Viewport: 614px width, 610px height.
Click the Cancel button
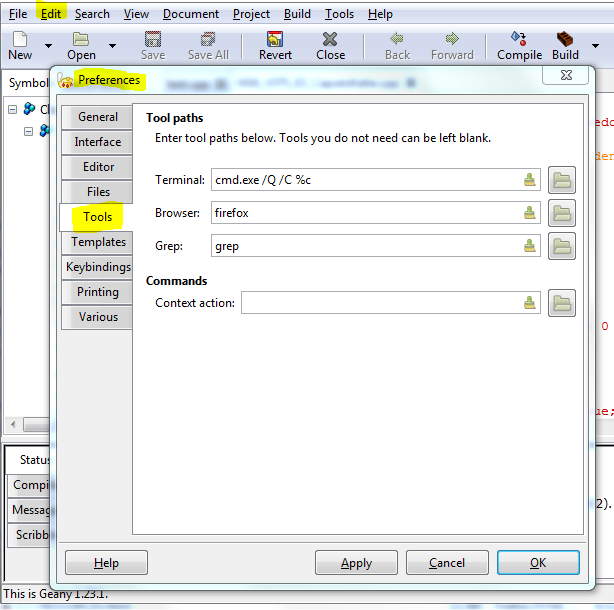(x=447, y=563)
